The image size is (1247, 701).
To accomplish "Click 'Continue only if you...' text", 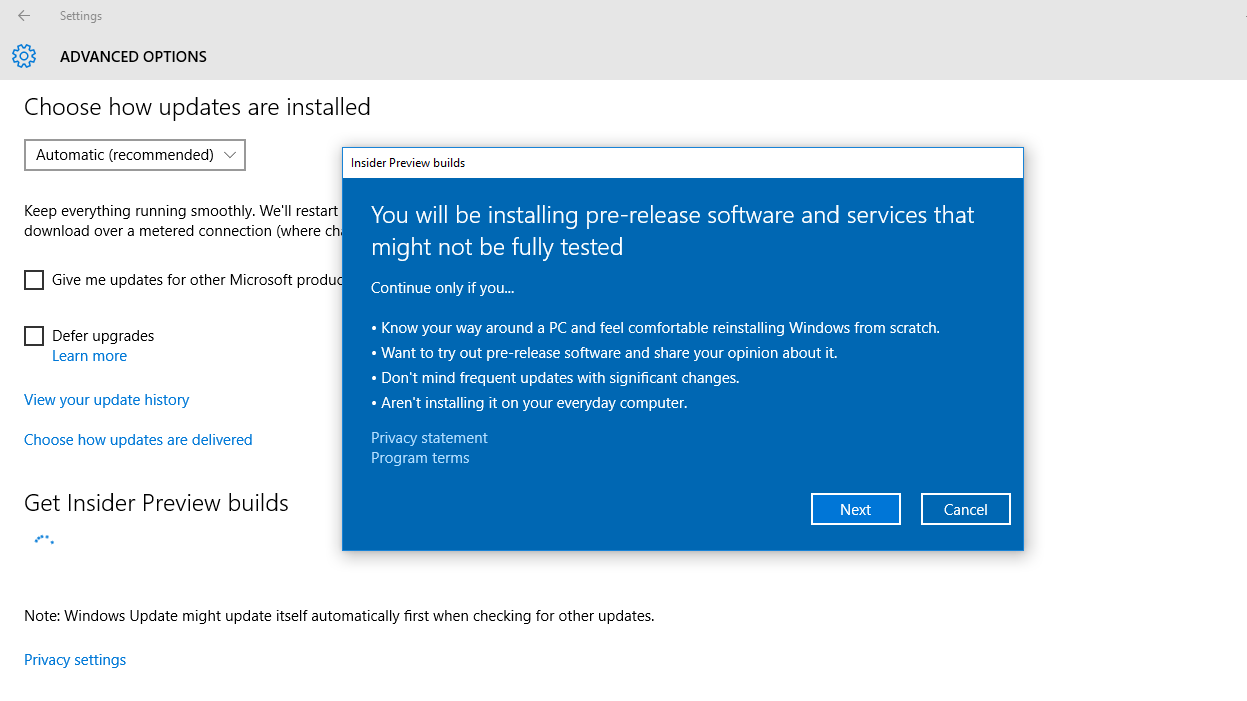I will (442, 288).
